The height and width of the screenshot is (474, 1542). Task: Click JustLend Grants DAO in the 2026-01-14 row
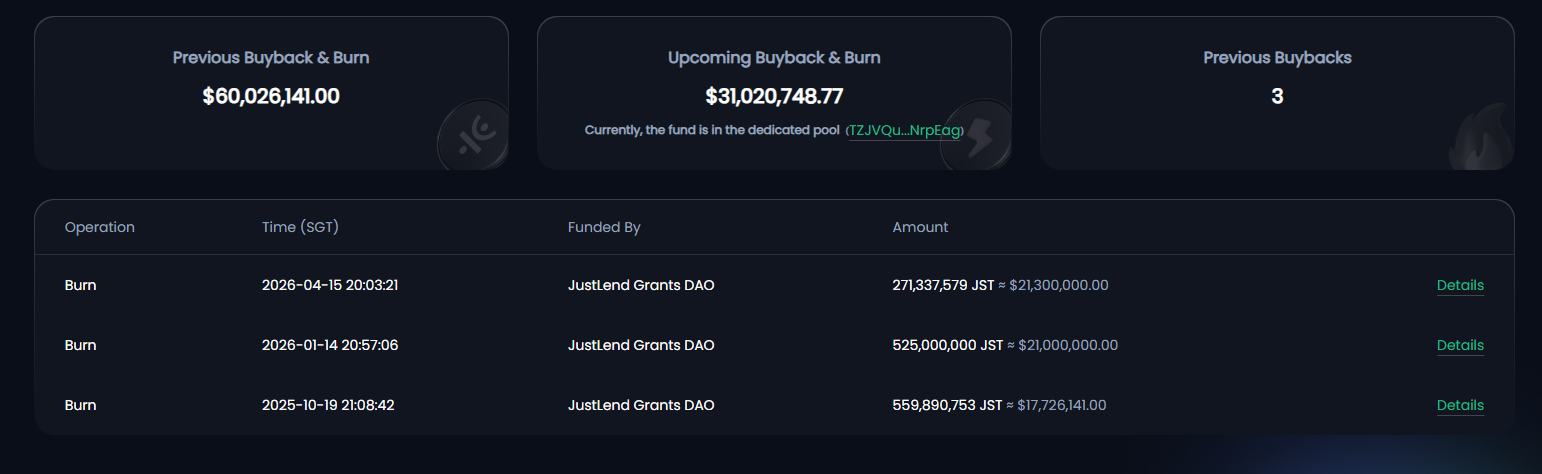(x=641, y=345)
